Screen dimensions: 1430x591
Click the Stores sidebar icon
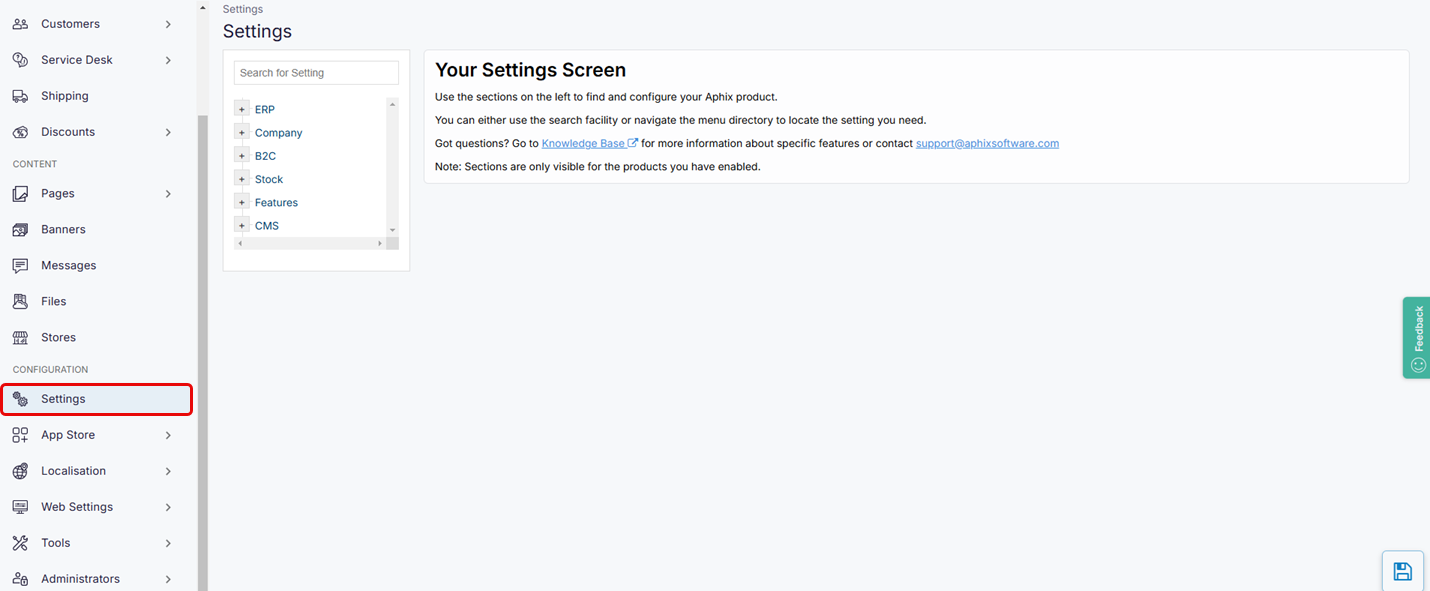20,337
